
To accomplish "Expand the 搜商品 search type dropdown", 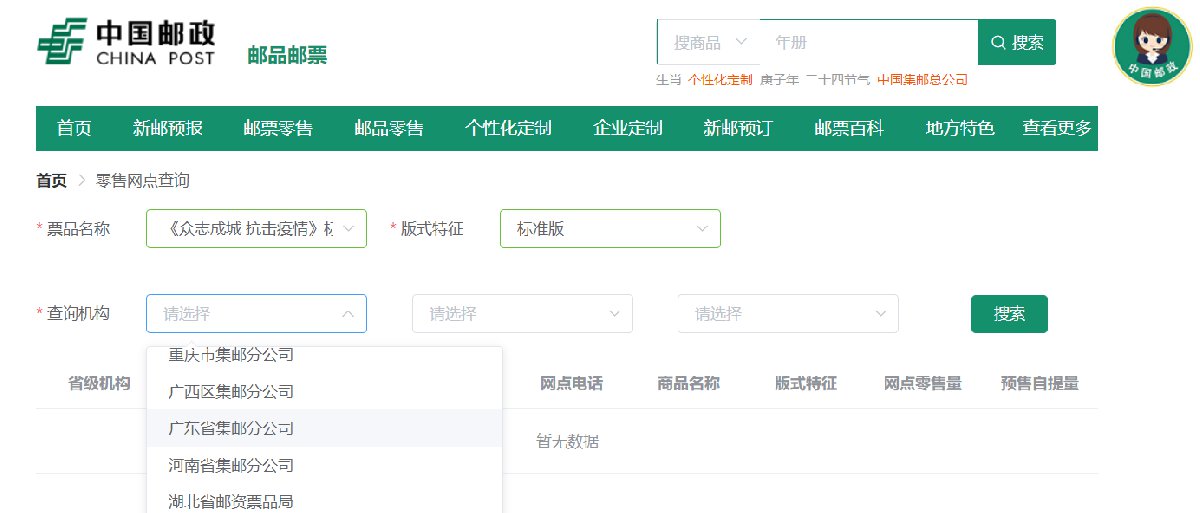I will pyautogui.click(x=709, y=42).
